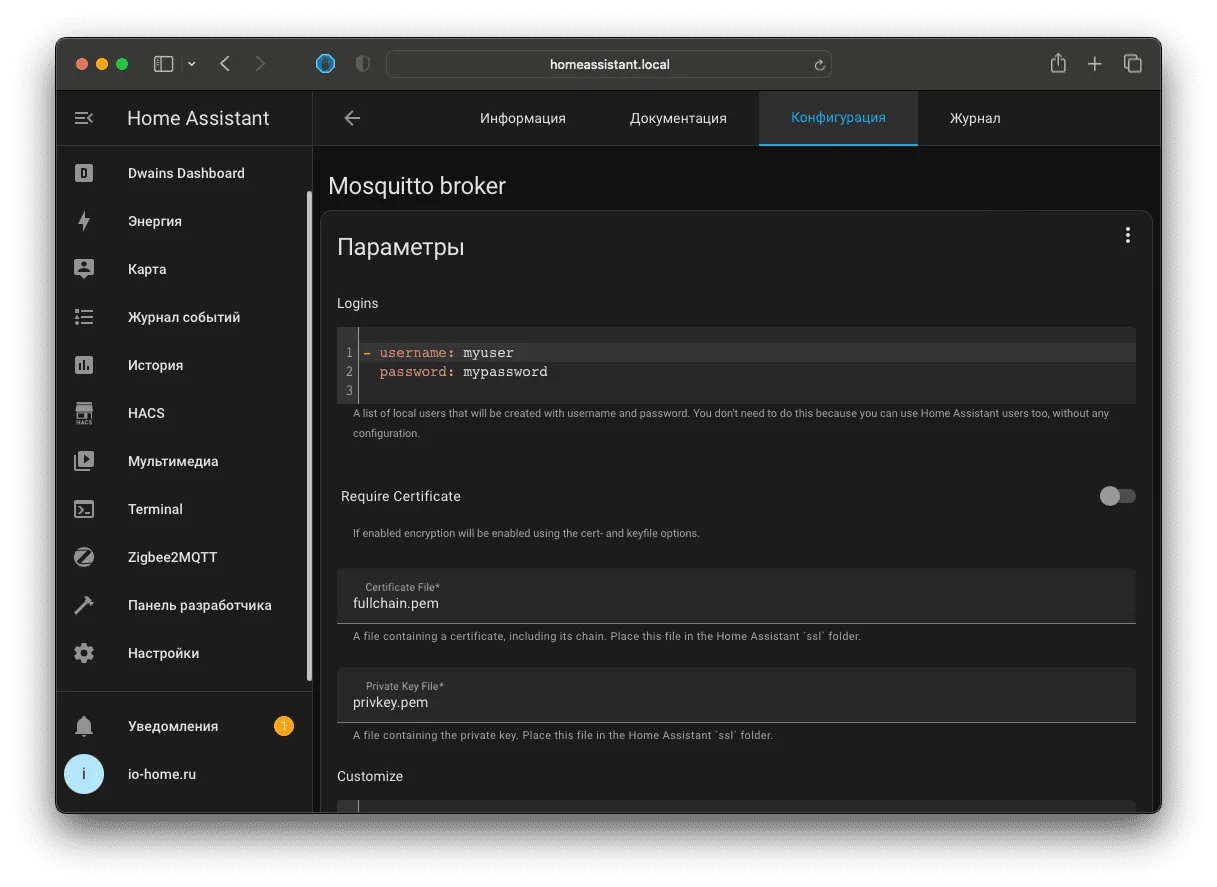Click the Уведомления bell icon
Viewport: 1217px width, 887px height.
84,726
